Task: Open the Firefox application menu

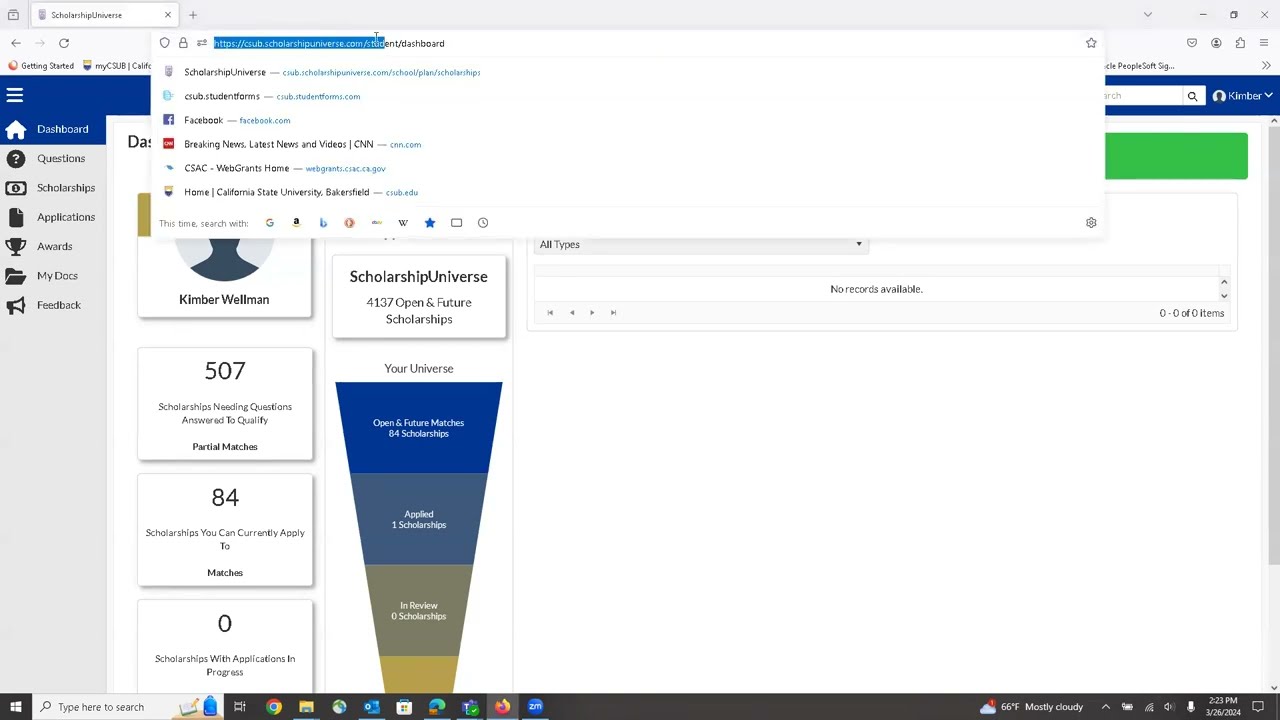Action: tap(1264, 43)
